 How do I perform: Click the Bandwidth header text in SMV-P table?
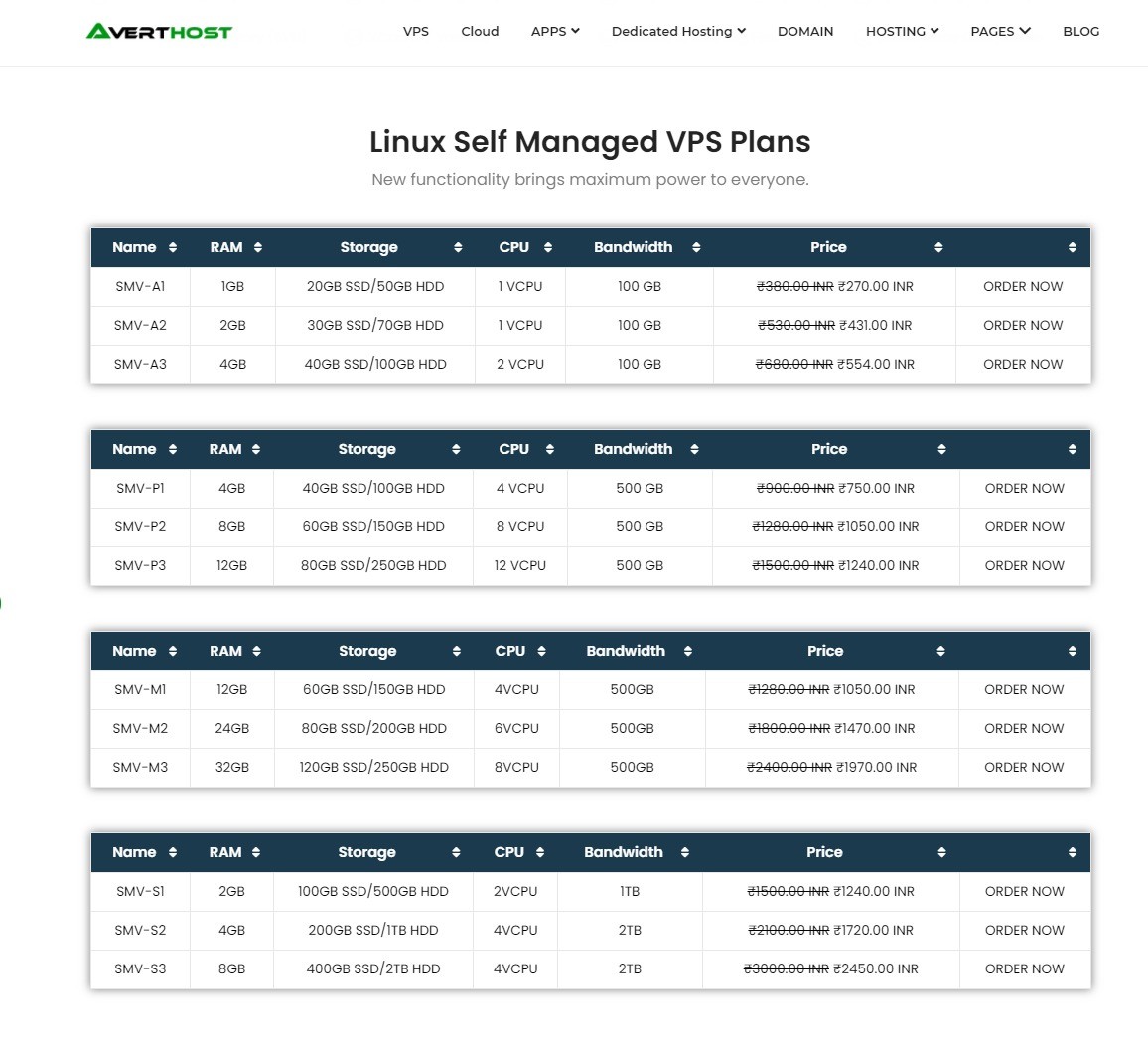click(x=634, y=449)
